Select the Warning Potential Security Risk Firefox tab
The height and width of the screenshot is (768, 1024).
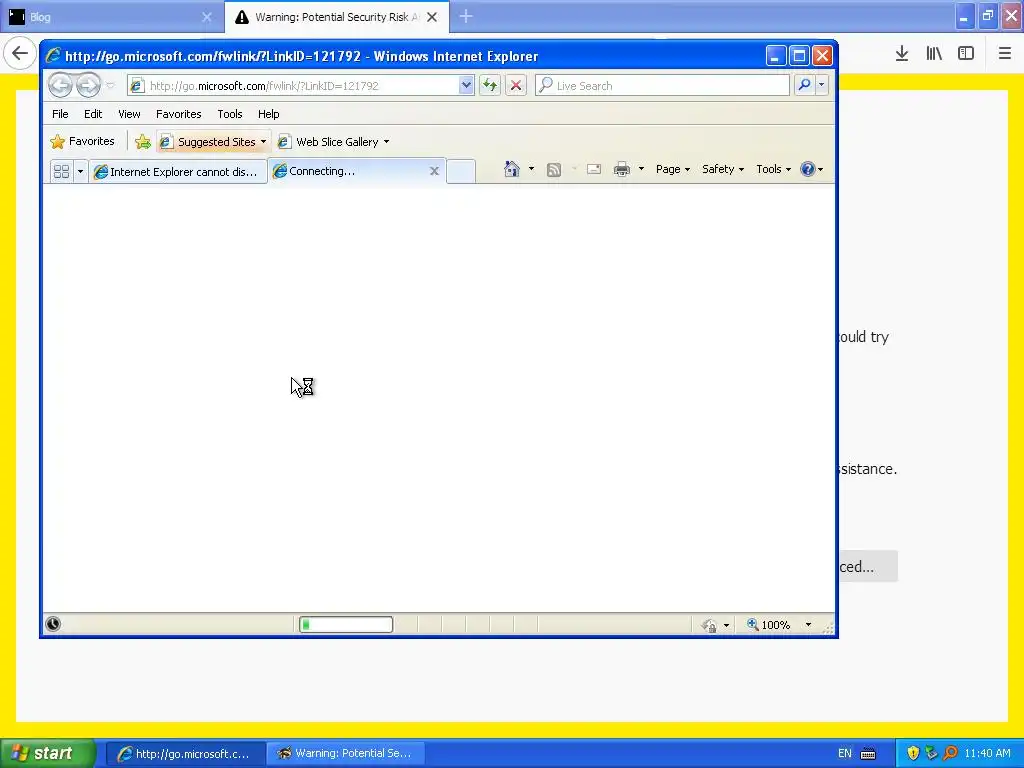[337, 17]
